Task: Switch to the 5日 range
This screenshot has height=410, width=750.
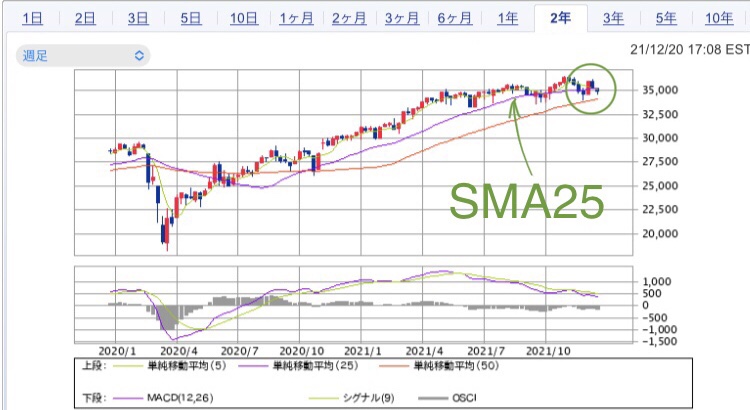Action: point(191,18)
